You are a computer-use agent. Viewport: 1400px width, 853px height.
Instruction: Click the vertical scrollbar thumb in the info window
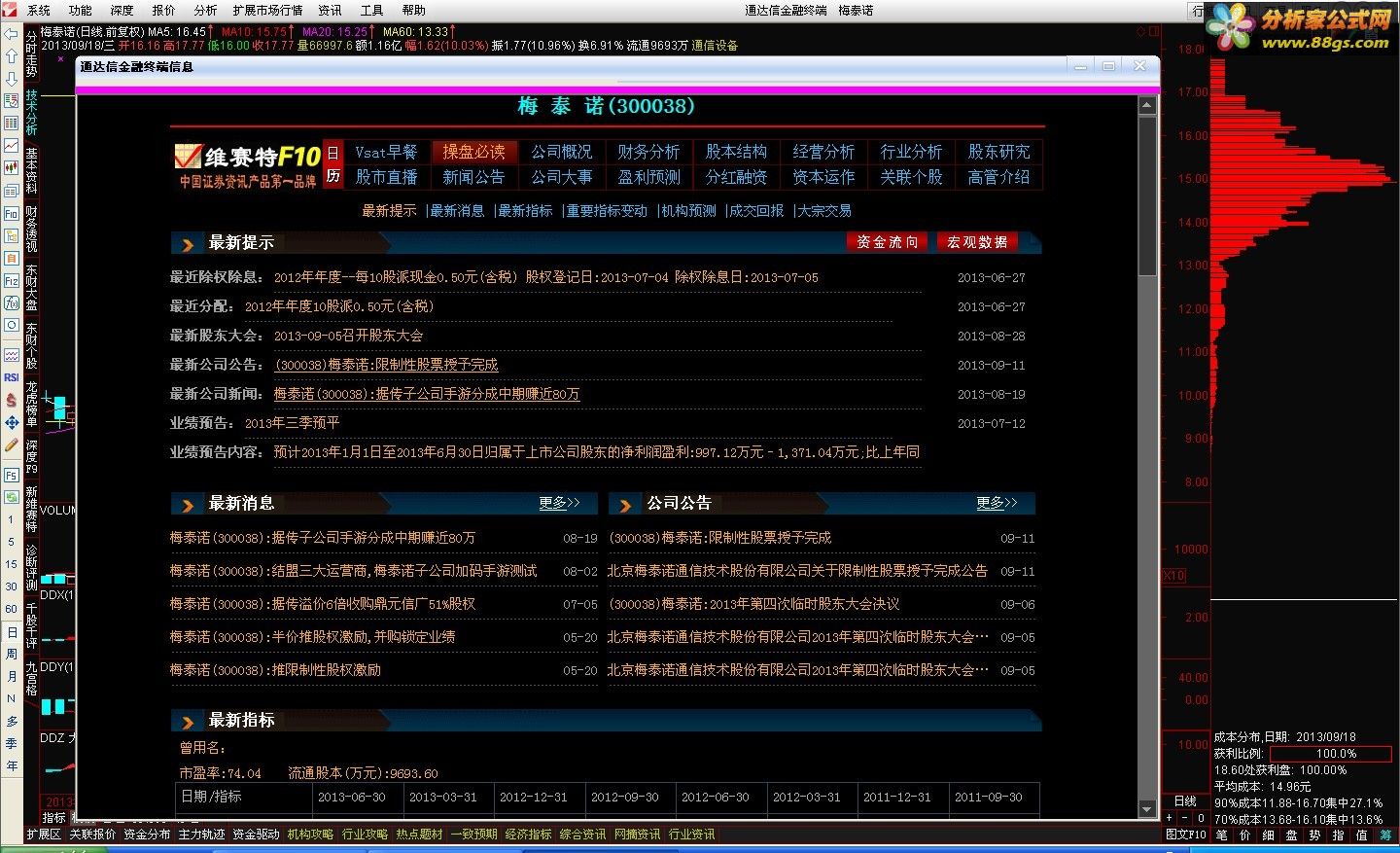(x=1147, y=195)
